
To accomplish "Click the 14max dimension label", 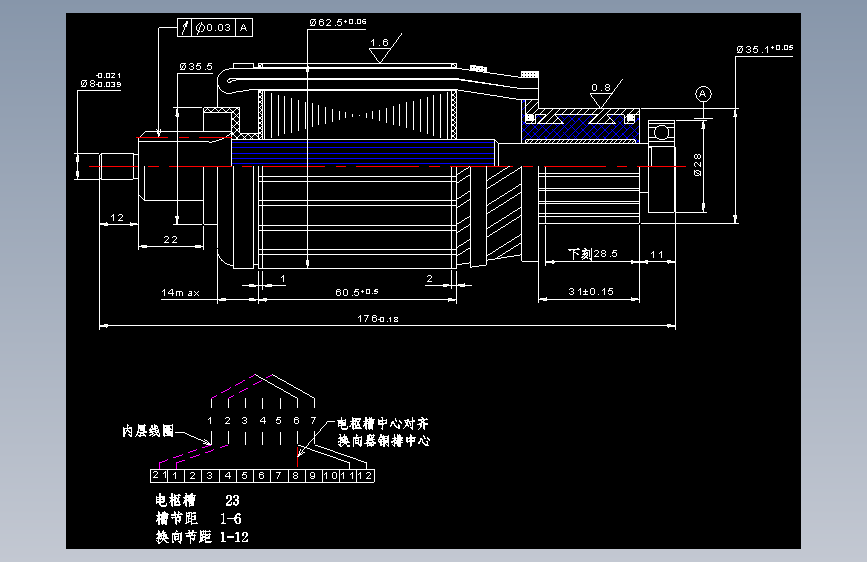I will pyautogui.click(x=180, y=293).
